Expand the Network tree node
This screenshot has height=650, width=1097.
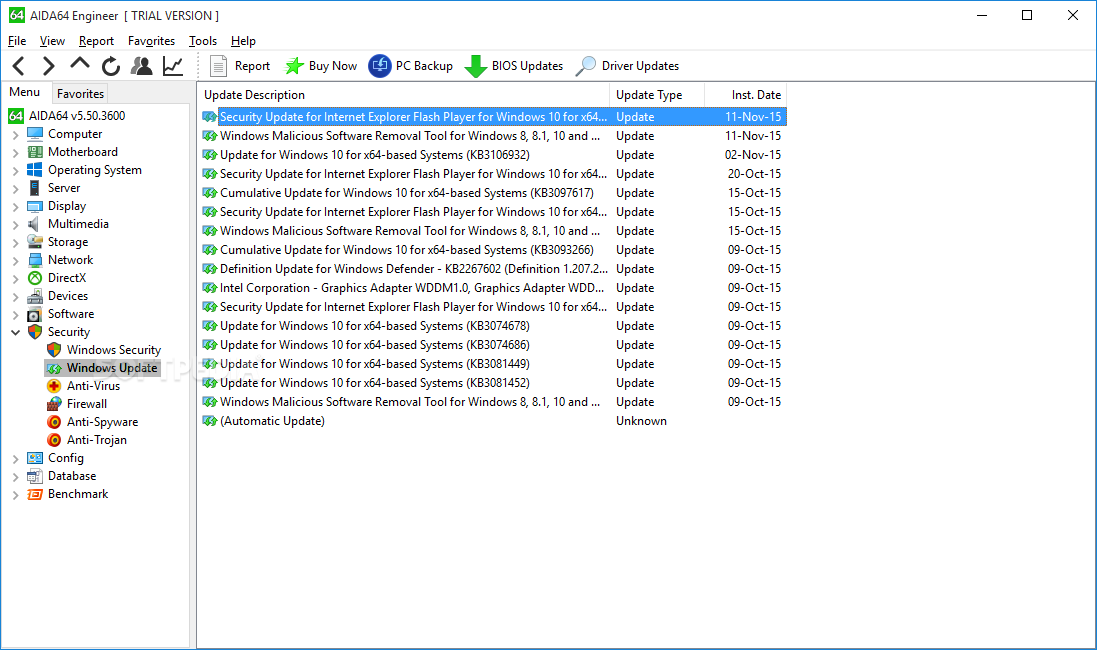click(15, 260)
